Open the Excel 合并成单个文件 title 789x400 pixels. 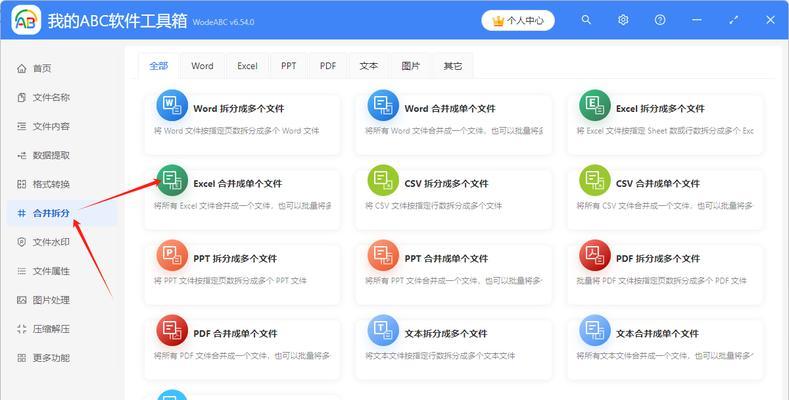238,184
